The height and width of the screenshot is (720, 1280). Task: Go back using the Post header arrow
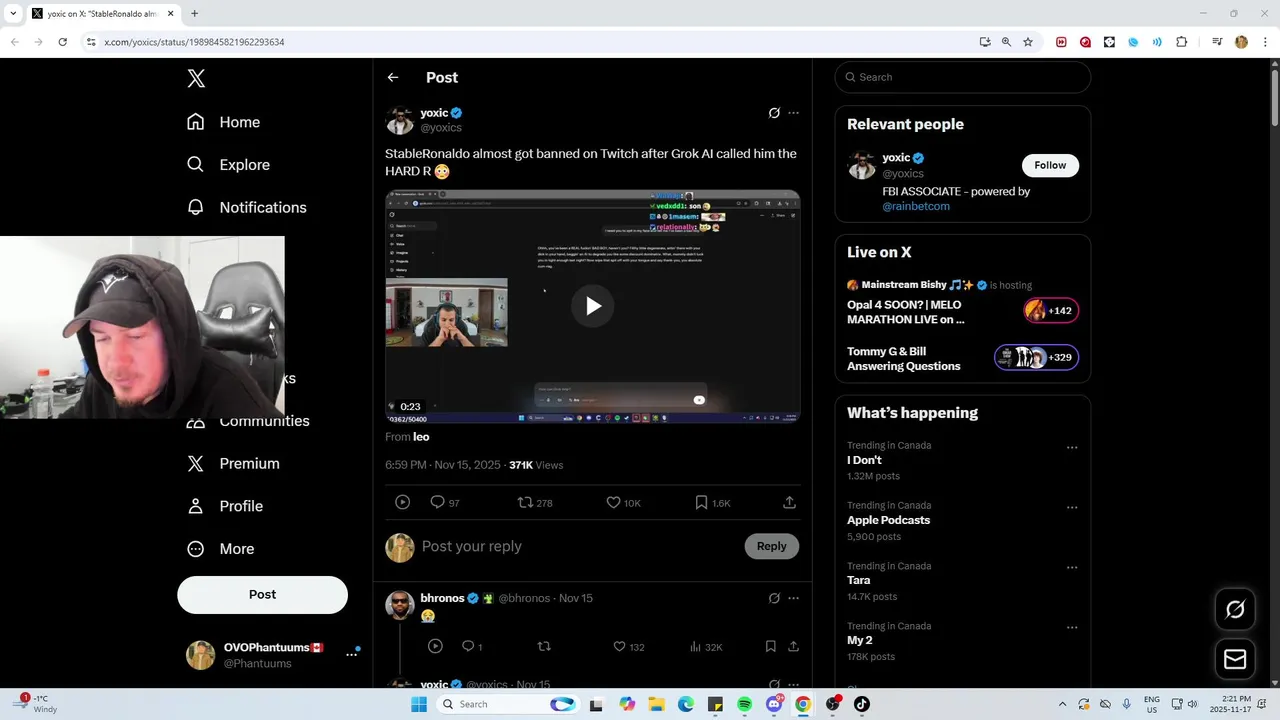point(393,77)
